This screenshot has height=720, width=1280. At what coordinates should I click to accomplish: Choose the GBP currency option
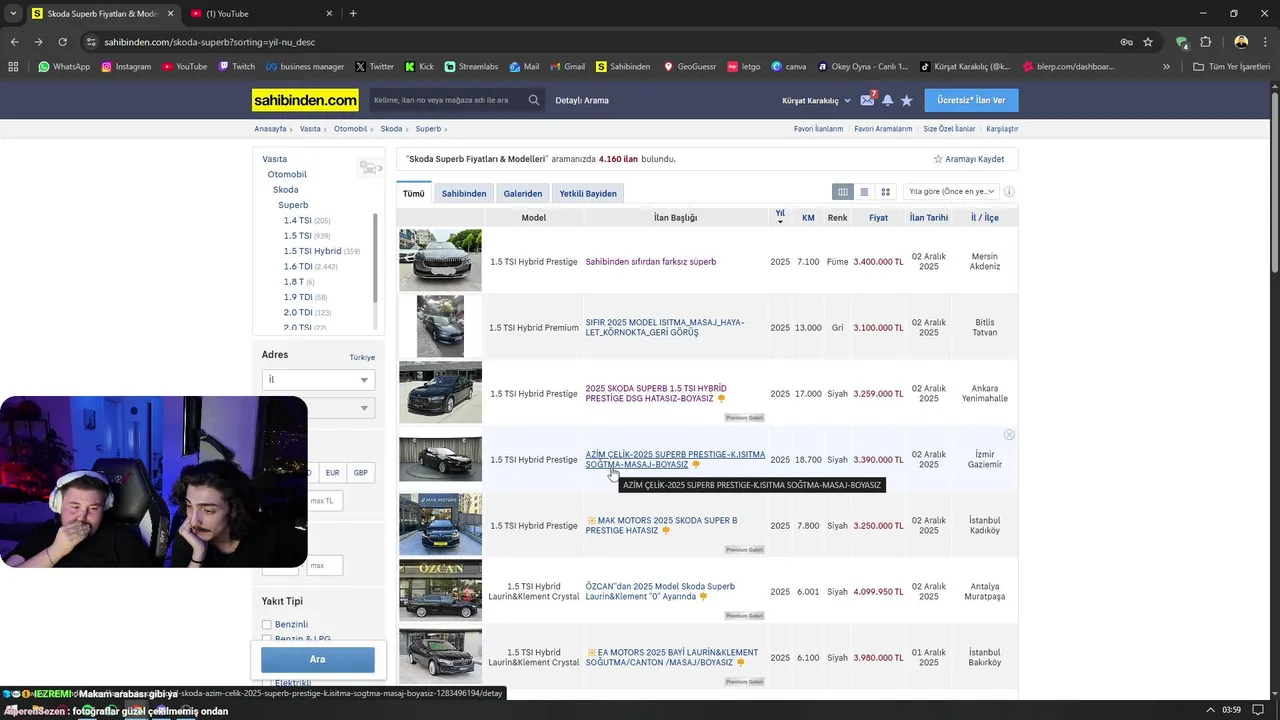pyautogui.click(x=360, y=472)
